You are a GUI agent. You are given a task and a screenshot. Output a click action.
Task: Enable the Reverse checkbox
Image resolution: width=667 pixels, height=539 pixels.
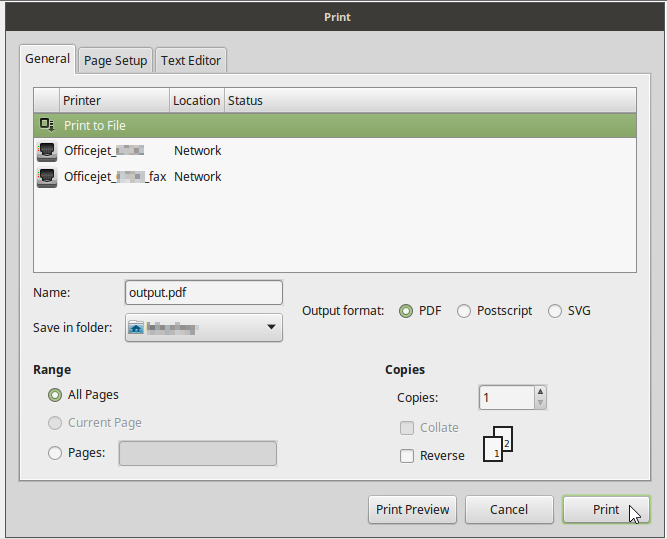point(407,456)
